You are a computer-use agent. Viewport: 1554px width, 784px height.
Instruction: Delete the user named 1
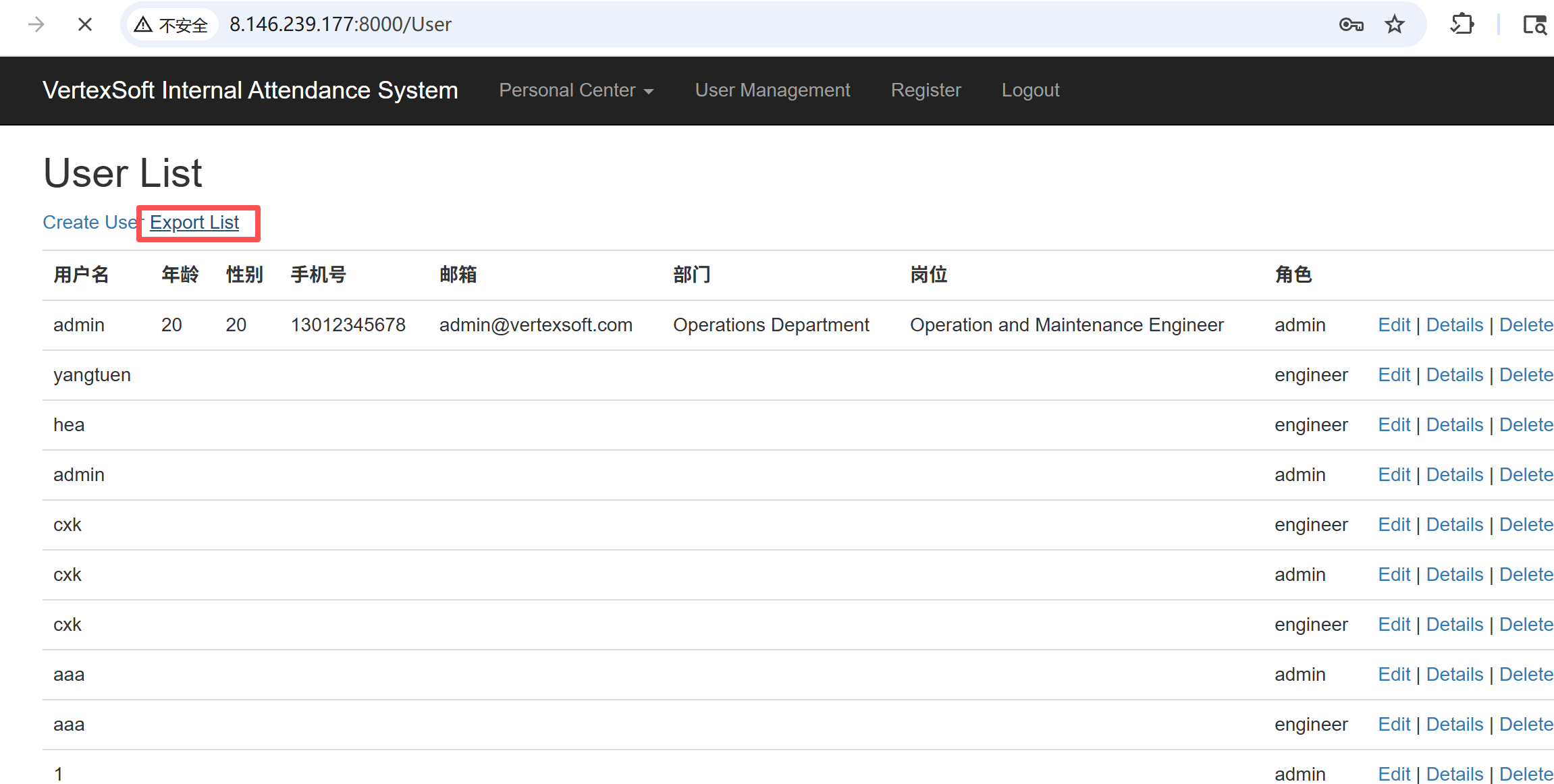(1526, 774)
